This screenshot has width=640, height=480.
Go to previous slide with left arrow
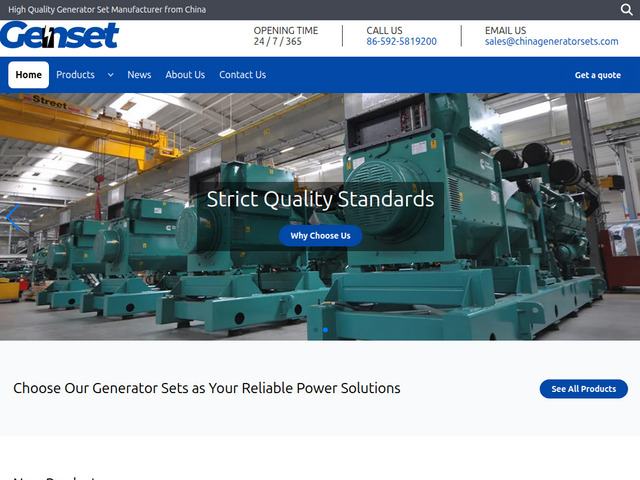coord(12,218)
